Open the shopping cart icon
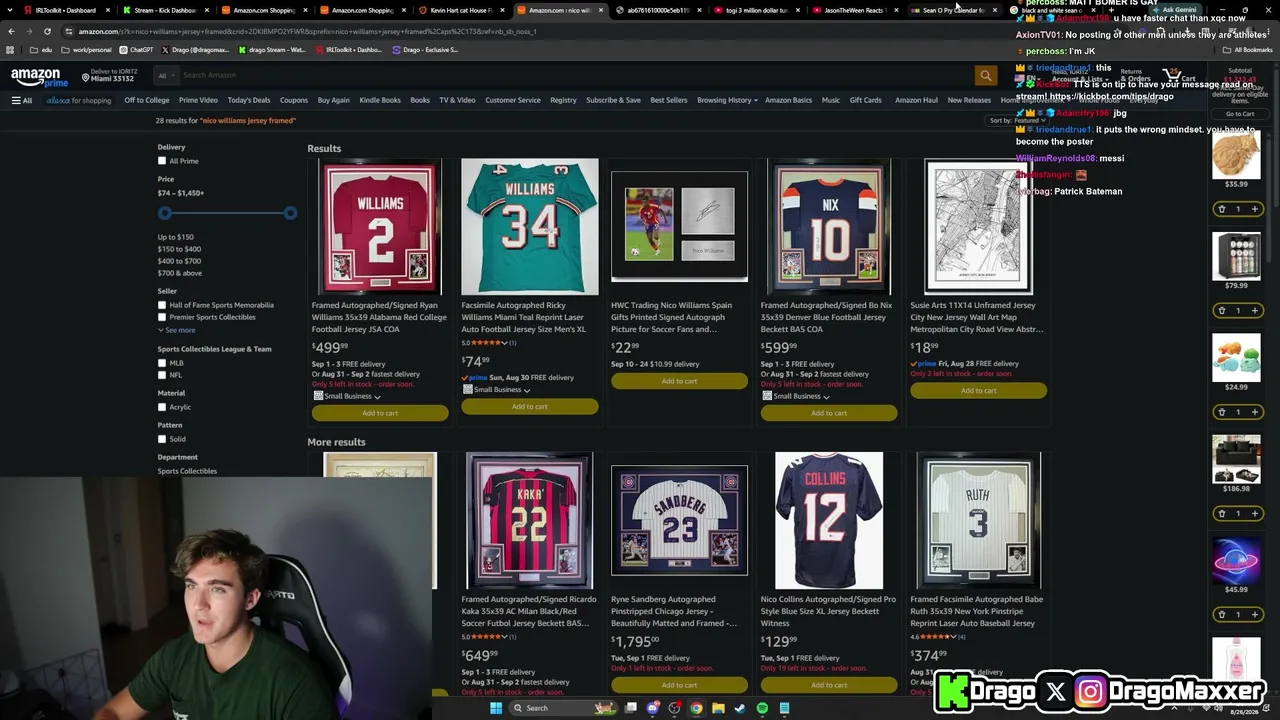Image resolution: width=1280 pixels, height=720 pixels. [1177, 75]
